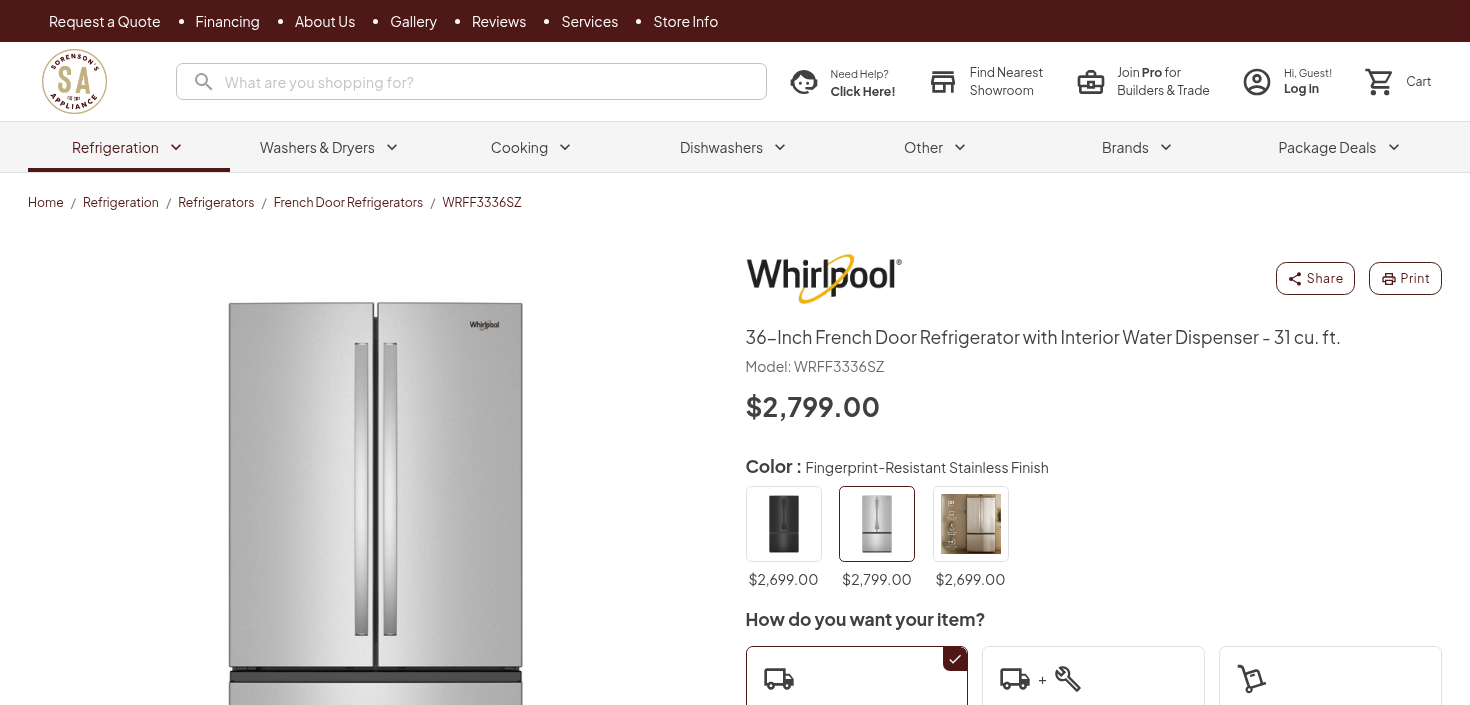Navigate to French Door Refrigerators breadcrumb
Screen dimensions: 1470x705
click(348, 202)
